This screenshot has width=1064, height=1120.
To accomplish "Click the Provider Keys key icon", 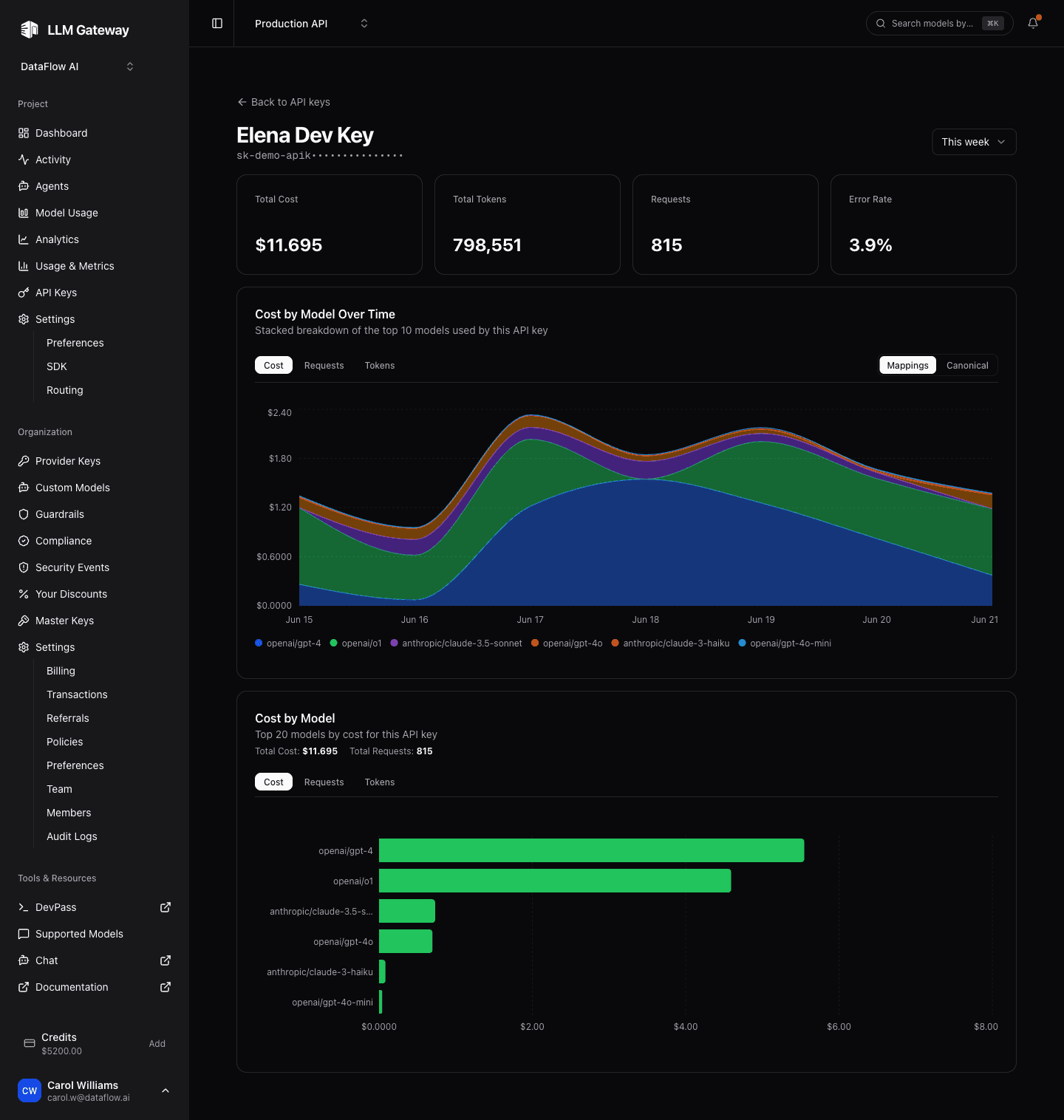I will point(24,461).
